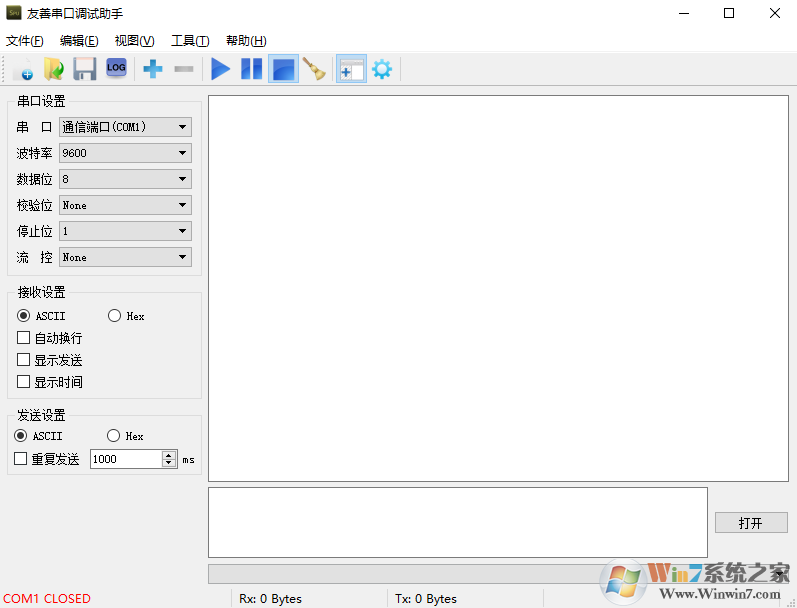Click the LOG toolbar icon
This screenshot has height=608, width=797.
tap(116, 68)
